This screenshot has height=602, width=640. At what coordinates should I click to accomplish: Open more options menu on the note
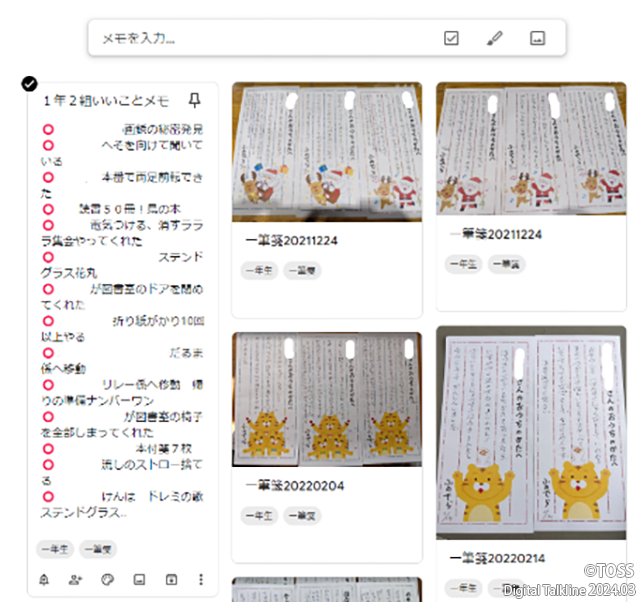[x=201, y=579]
